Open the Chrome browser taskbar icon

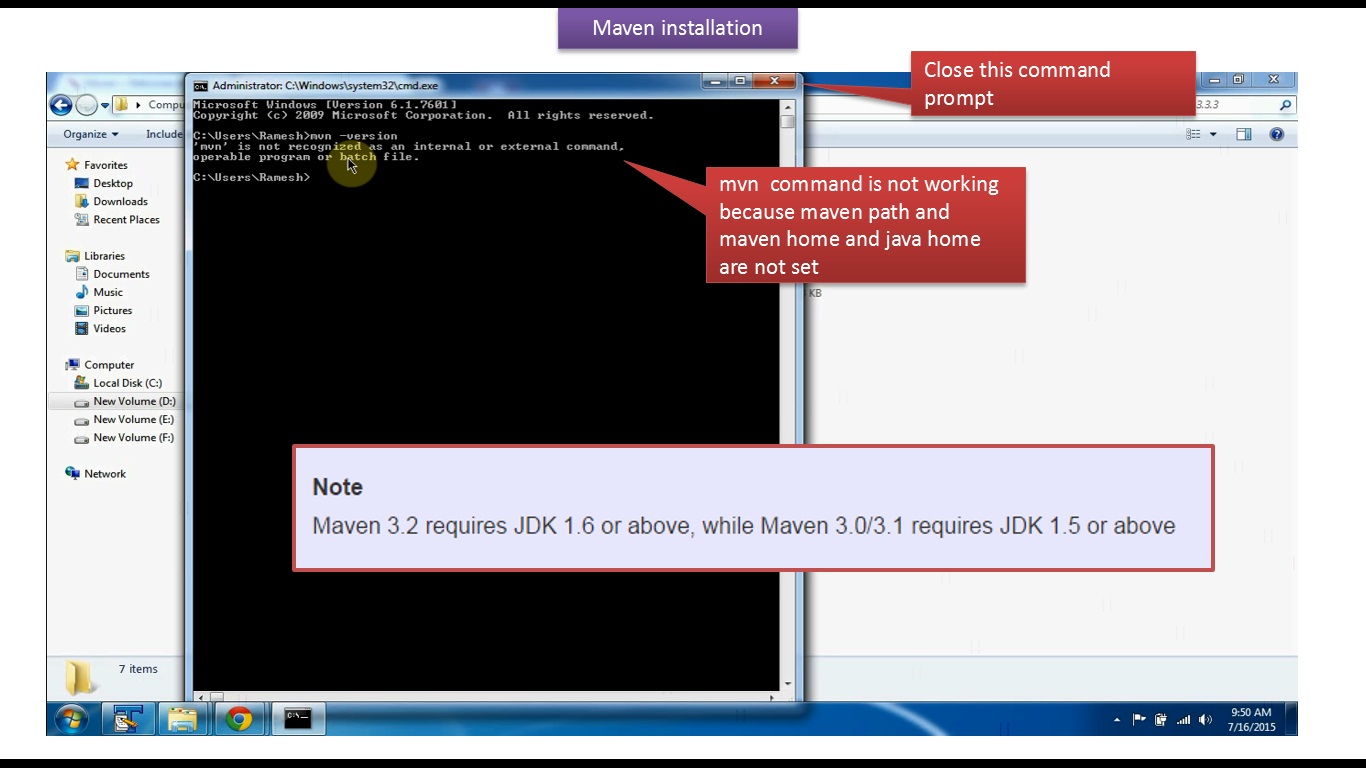[238, 718]
